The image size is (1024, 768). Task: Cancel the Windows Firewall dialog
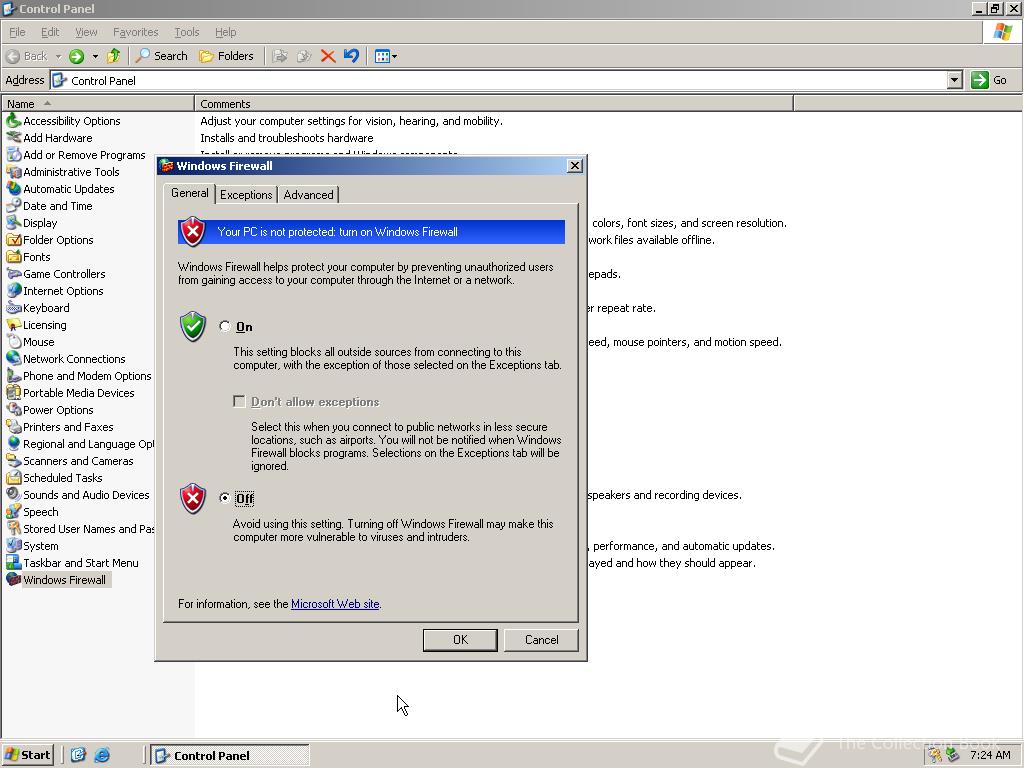click(541, 640)
